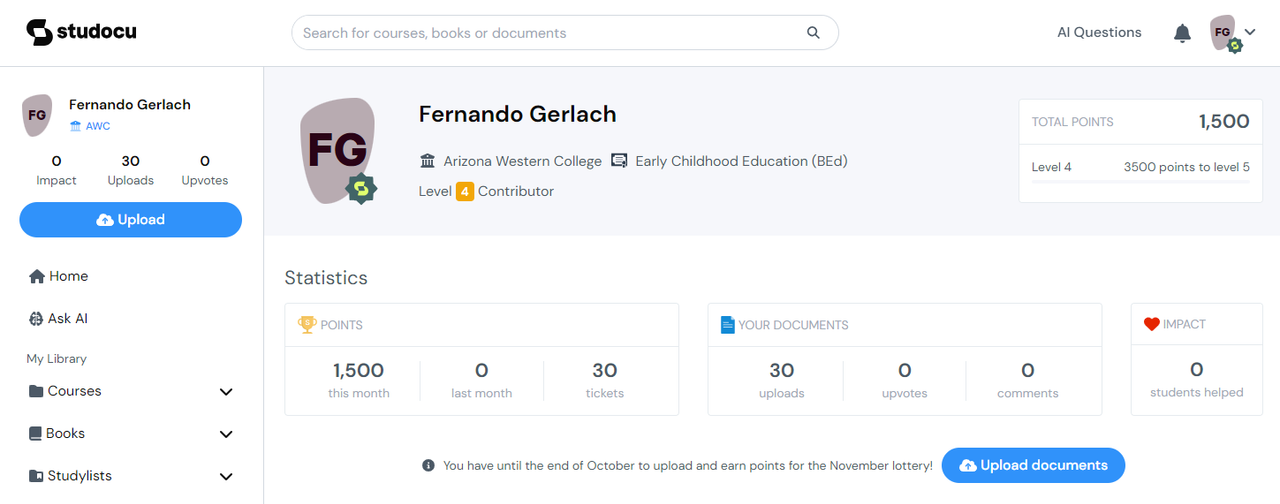Click the '1,500 this month' stat
Viewport: 1280px width, 504px height.
point(358,380)
